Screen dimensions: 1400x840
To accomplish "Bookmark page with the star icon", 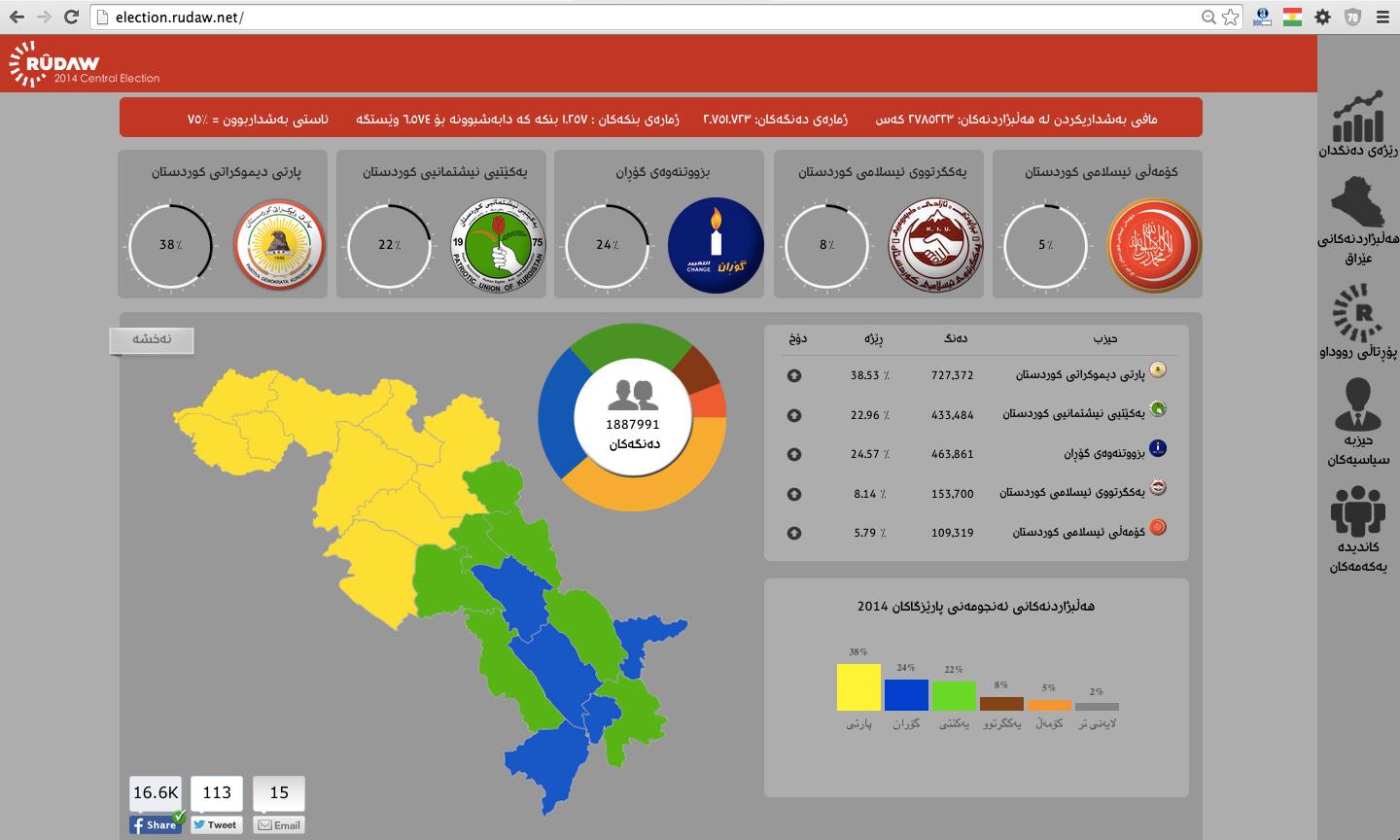I will [x=1231, y=17].
